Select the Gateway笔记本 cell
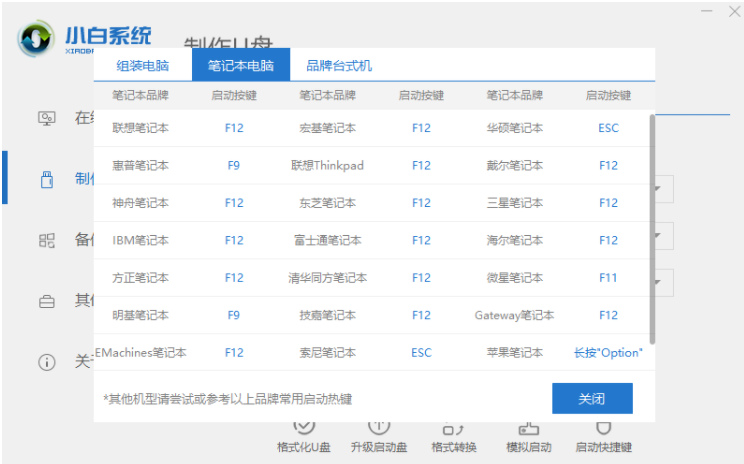The image size is (744, 464). pyautogui.click(x=514, y=316)
